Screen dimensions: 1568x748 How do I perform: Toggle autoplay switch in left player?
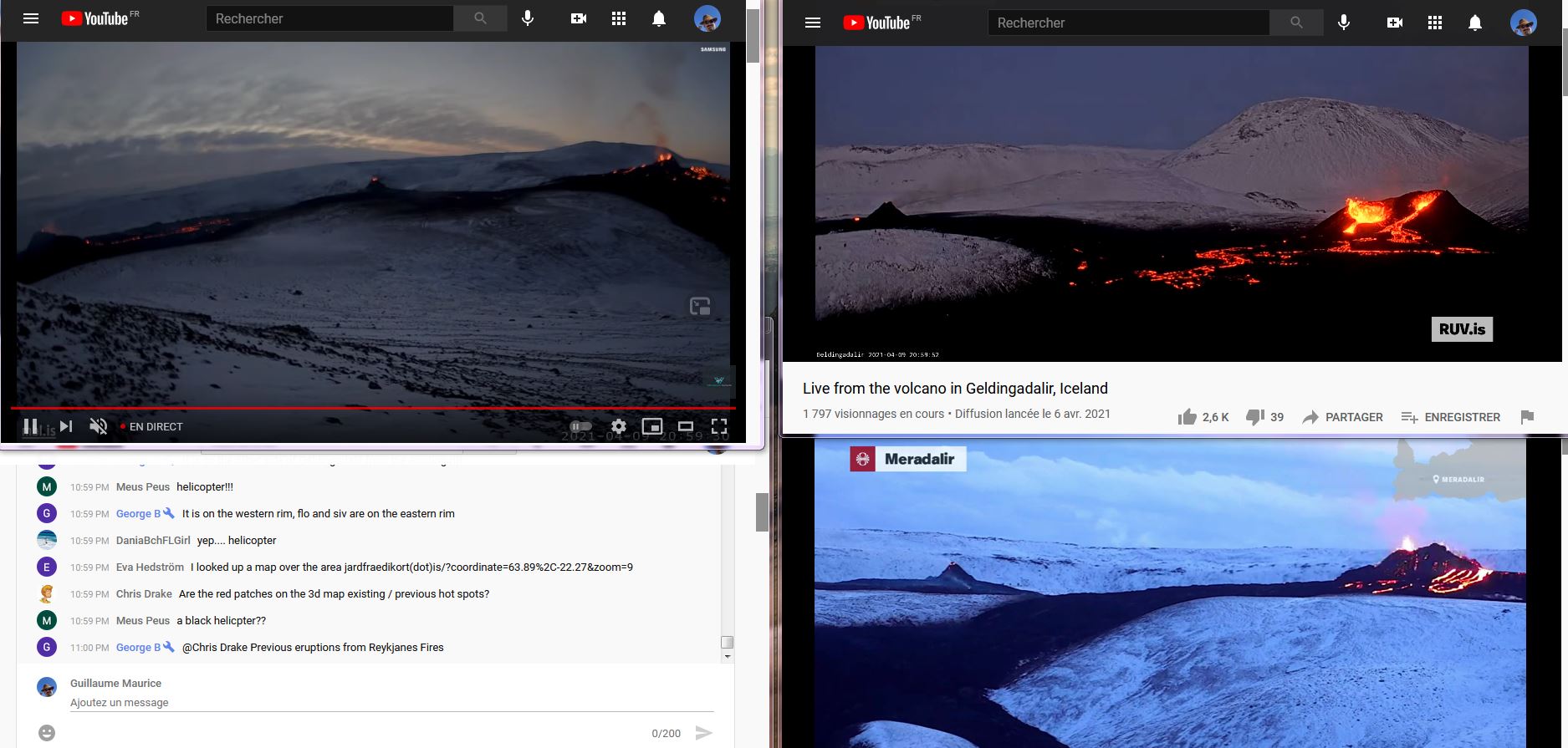pos(580,426)
